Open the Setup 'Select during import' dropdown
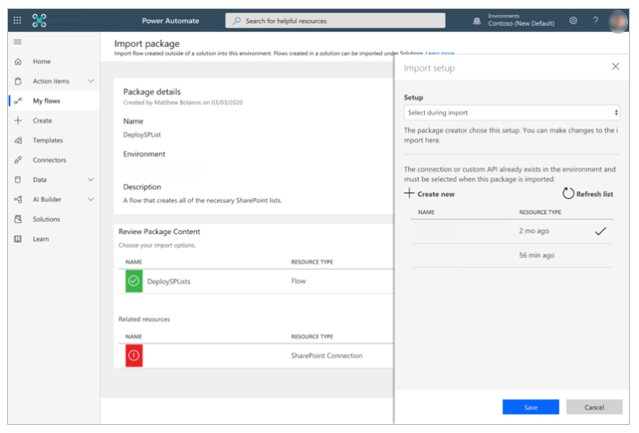 pos(512,113)
